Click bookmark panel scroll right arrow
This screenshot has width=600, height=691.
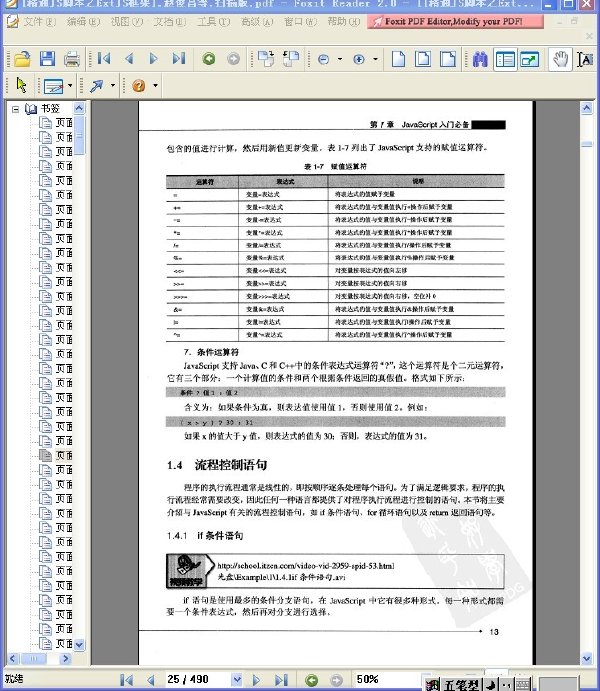coord(66,658)
